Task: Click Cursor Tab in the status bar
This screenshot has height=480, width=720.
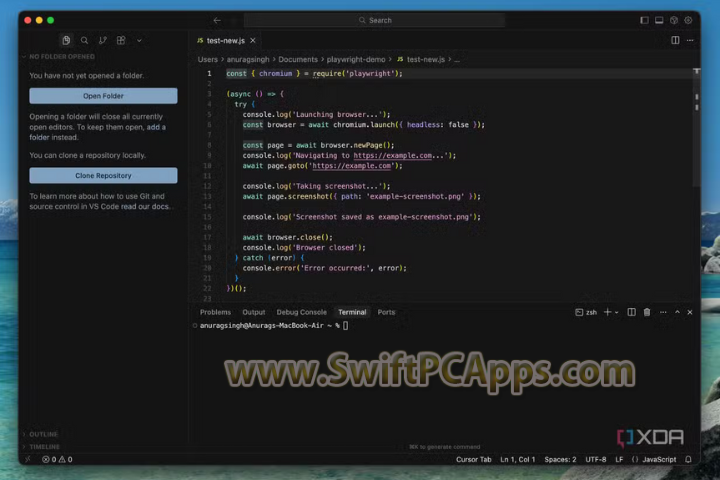Action: click(x=473, y=459)
